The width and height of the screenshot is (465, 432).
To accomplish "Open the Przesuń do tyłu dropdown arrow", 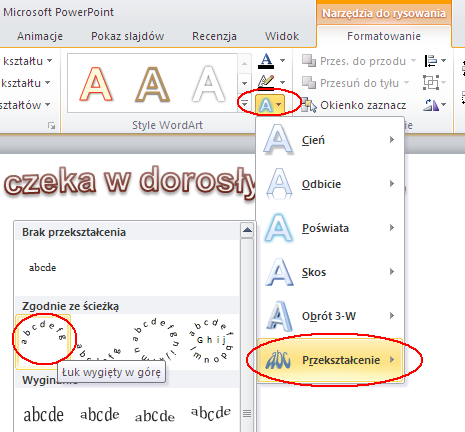I will [x=406, y=82].
